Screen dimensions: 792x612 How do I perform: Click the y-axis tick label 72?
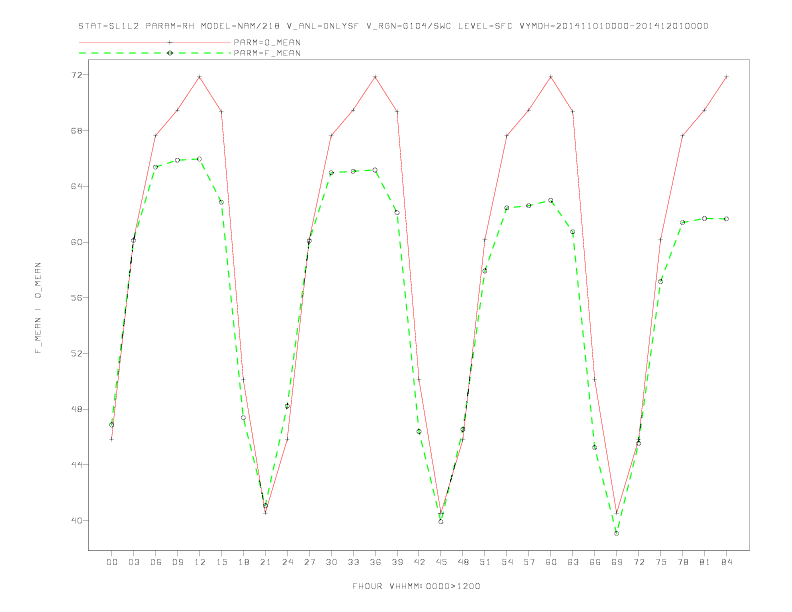pos(78,75)
